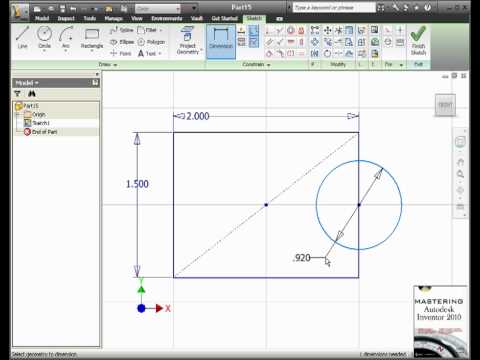Select the Circular pattern tool
This screenshot has width=480, height=360.
click(315, 42)
